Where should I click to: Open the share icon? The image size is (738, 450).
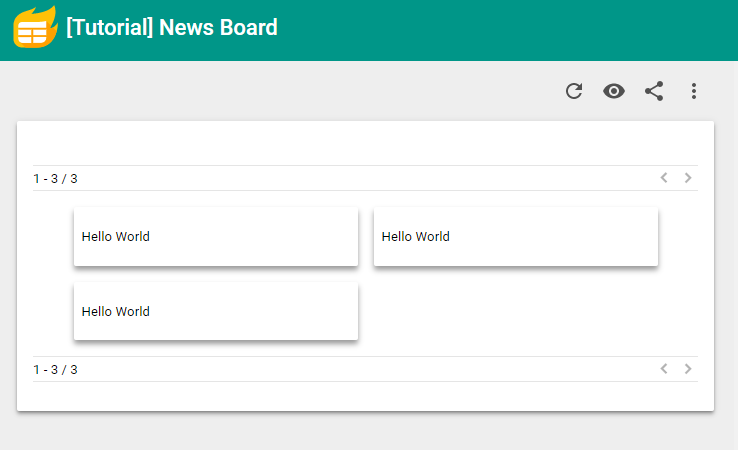(x=654, y=91)
